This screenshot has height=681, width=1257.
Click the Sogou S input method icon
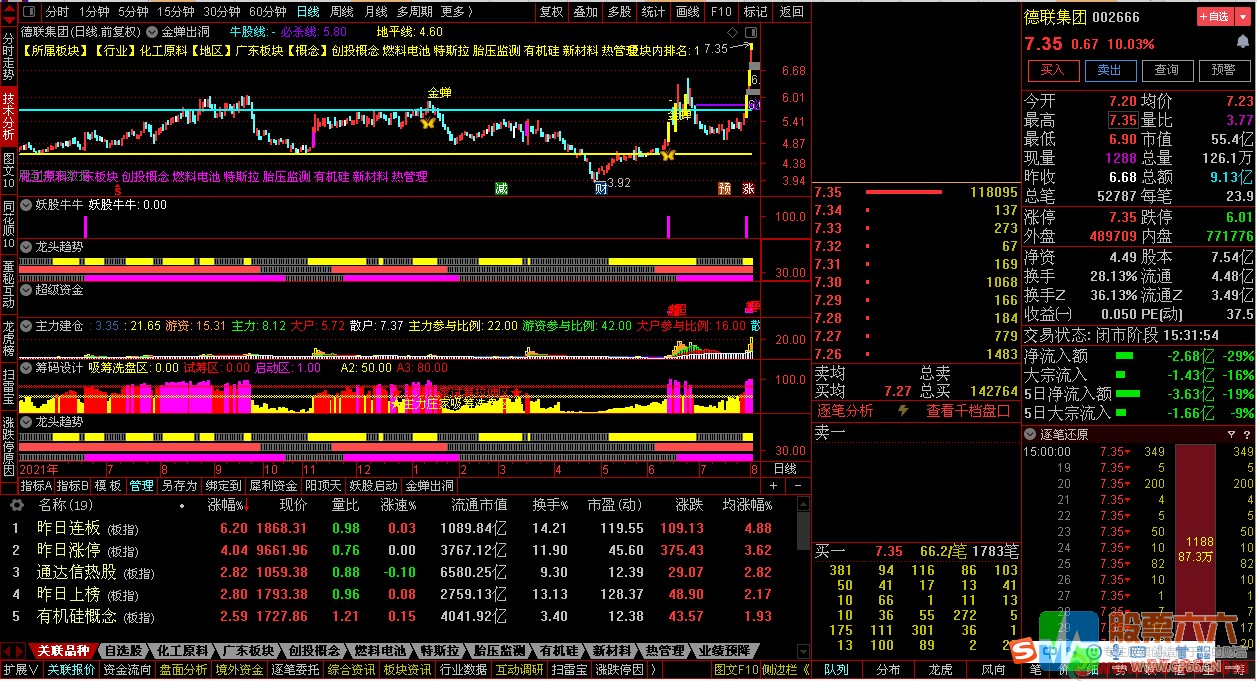coord(1021,653)
